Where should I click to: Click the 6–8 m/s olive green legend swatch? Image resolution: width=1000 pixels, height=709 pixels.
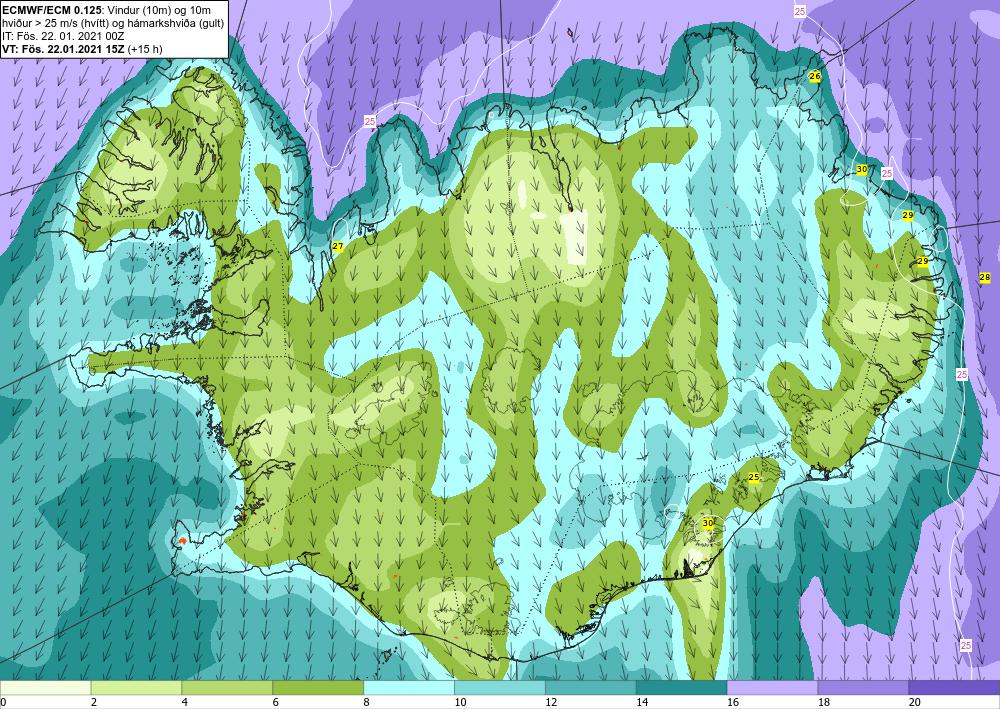tap(318, 688)
